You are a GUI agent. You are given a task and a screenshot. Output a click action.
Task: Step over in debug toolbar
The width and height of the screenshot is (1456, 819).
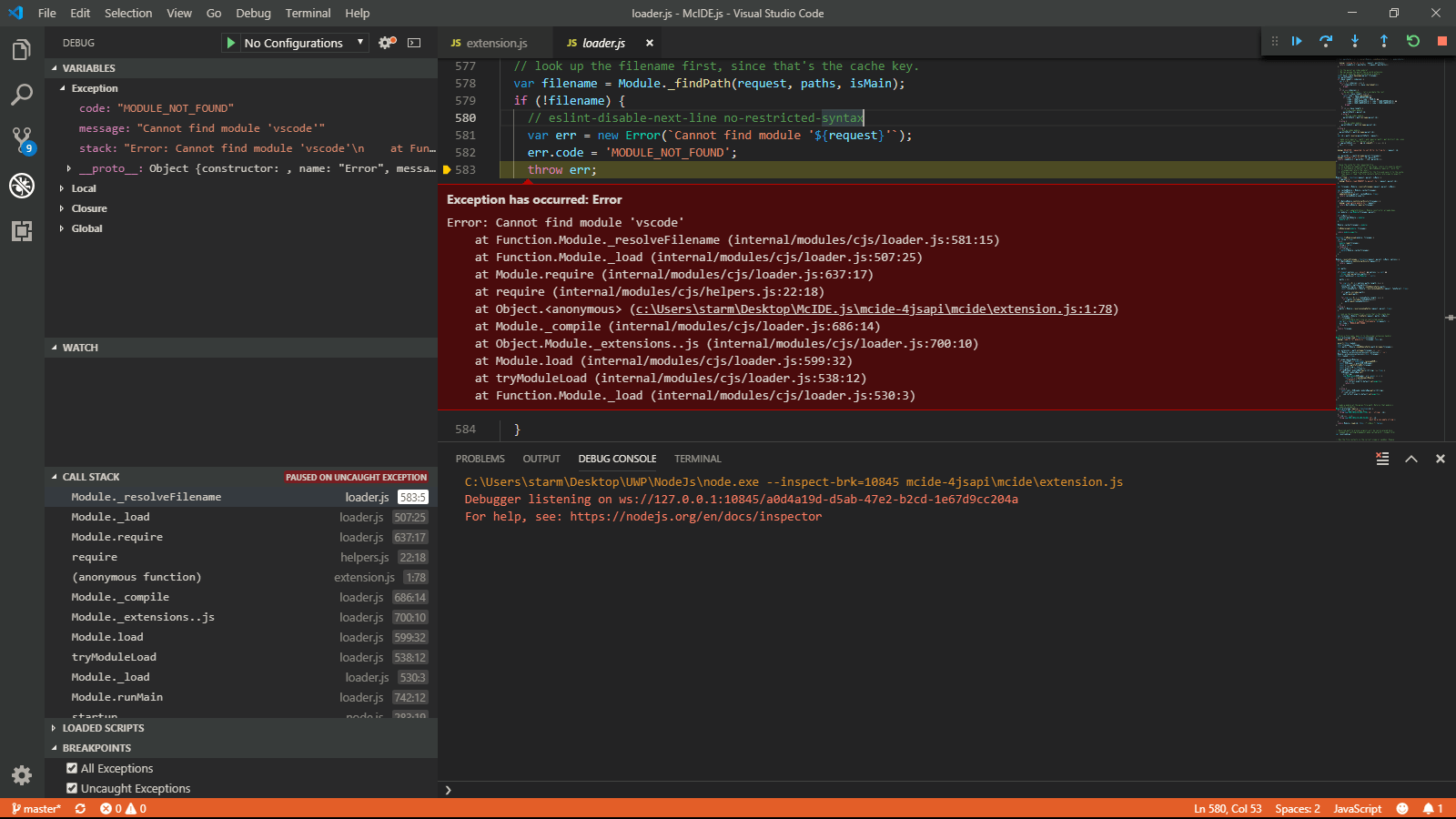pos(1326,41)
